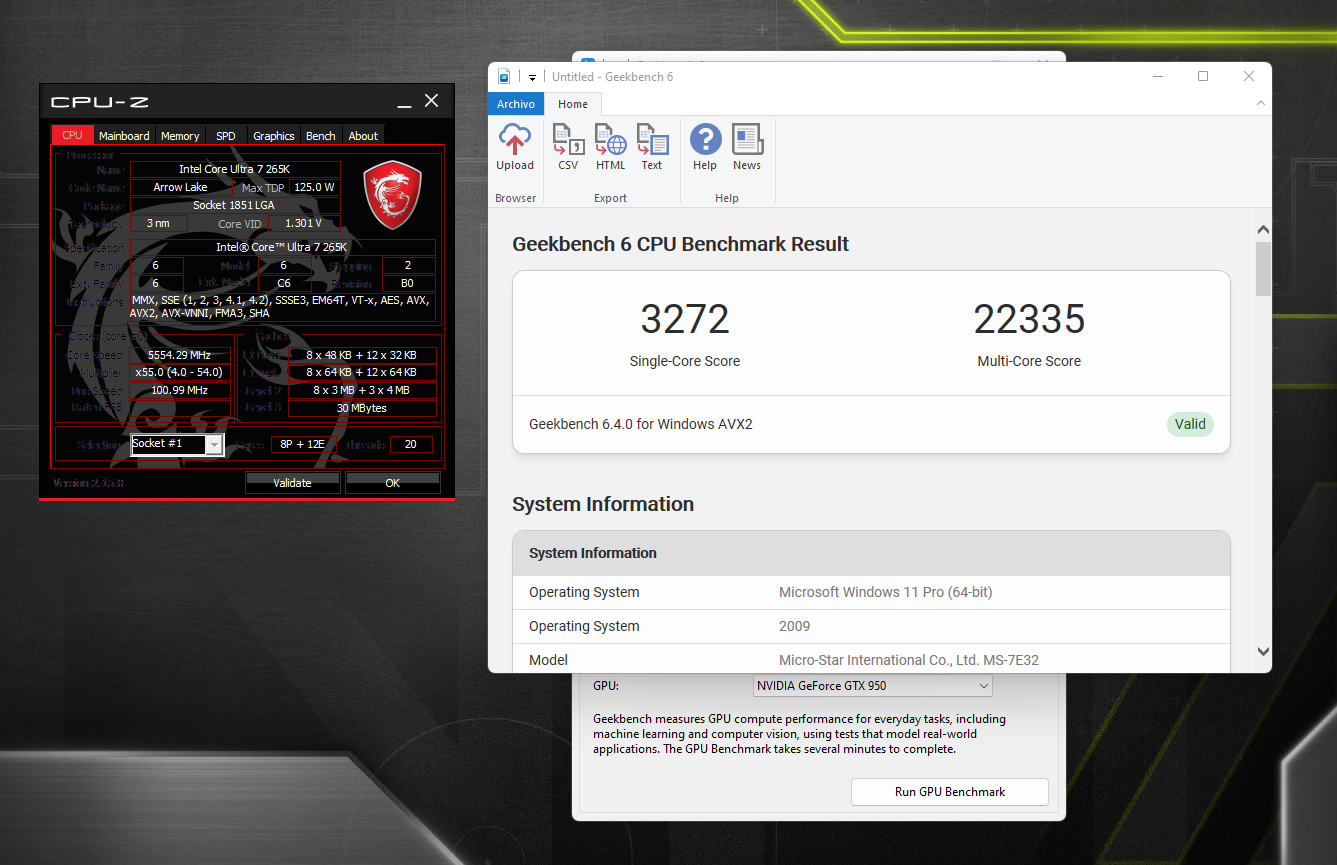
Task: Click the 8 x 3 MB + 3 x 4 MB cache value
Action: click(x=362, y=390)
